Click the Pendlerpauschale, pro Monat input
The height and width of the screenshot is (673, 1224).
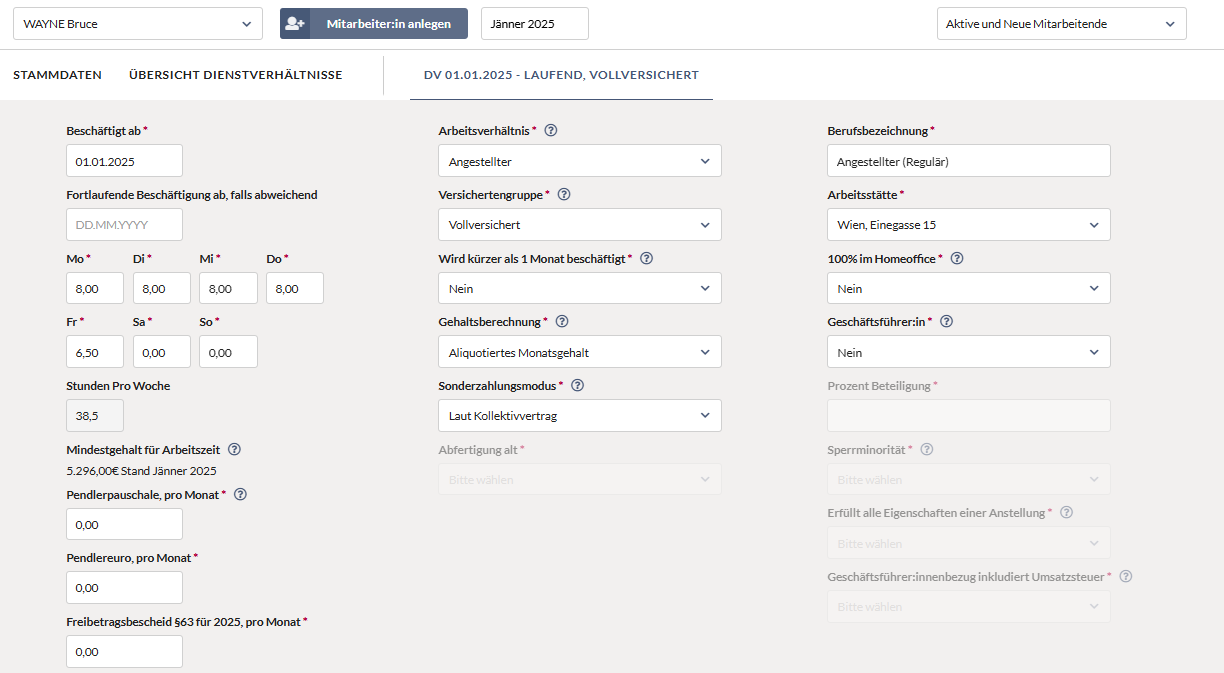(125, 524)
